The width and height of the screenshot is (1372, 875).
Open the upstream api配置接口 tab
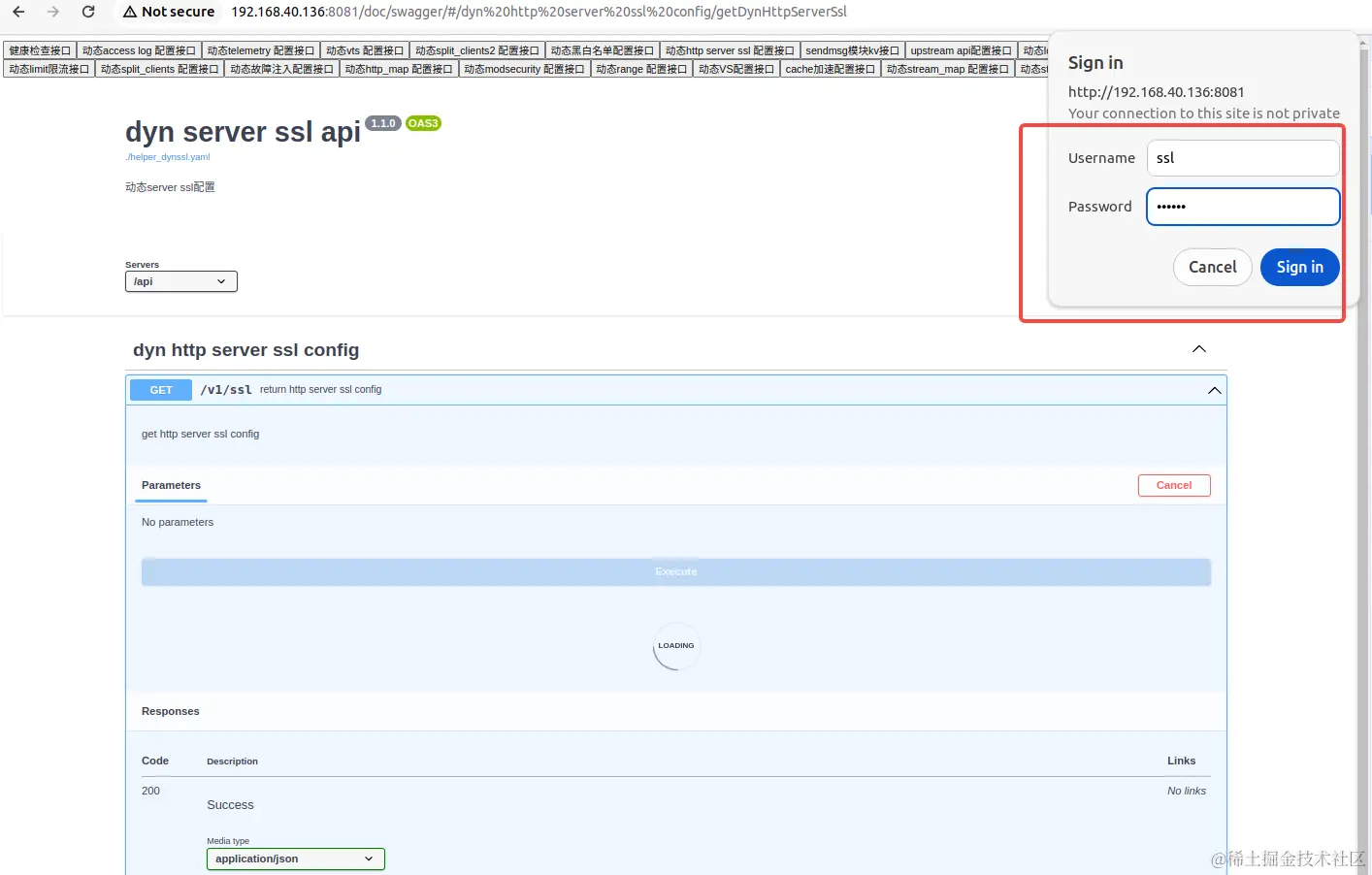(x=961, y=50)
